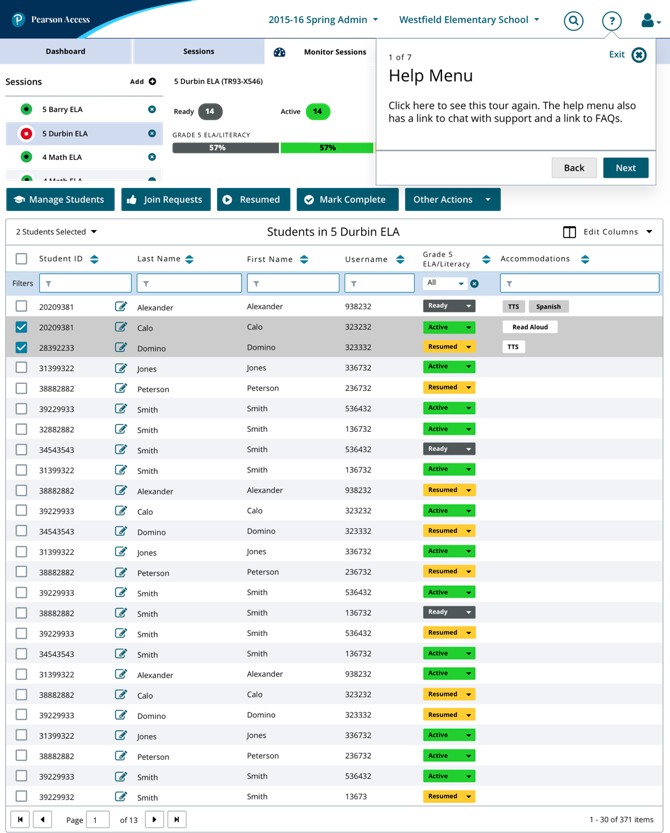Clear the Grade 5 ELA/Literacy status filter
Screen dimensions: 670x833
(x=475, y=284)
